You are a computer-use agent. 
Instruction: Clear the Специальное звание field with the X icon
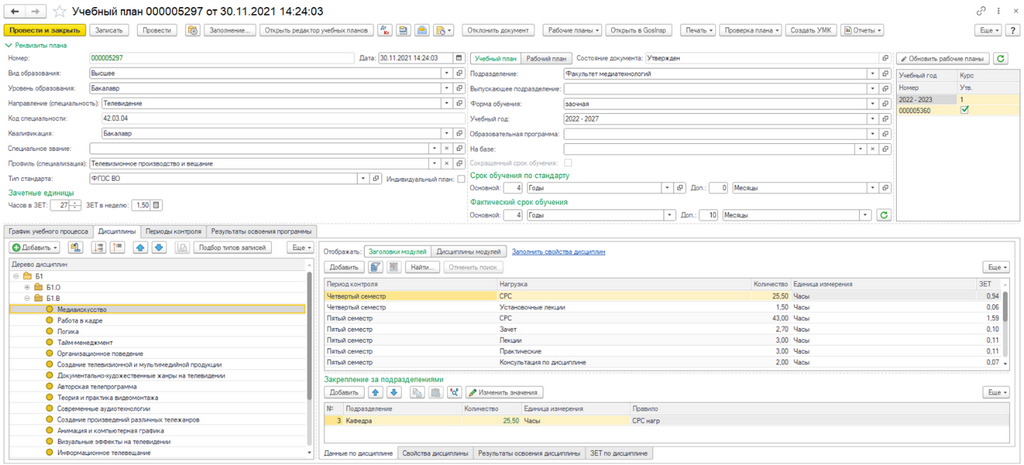[447, 148]
